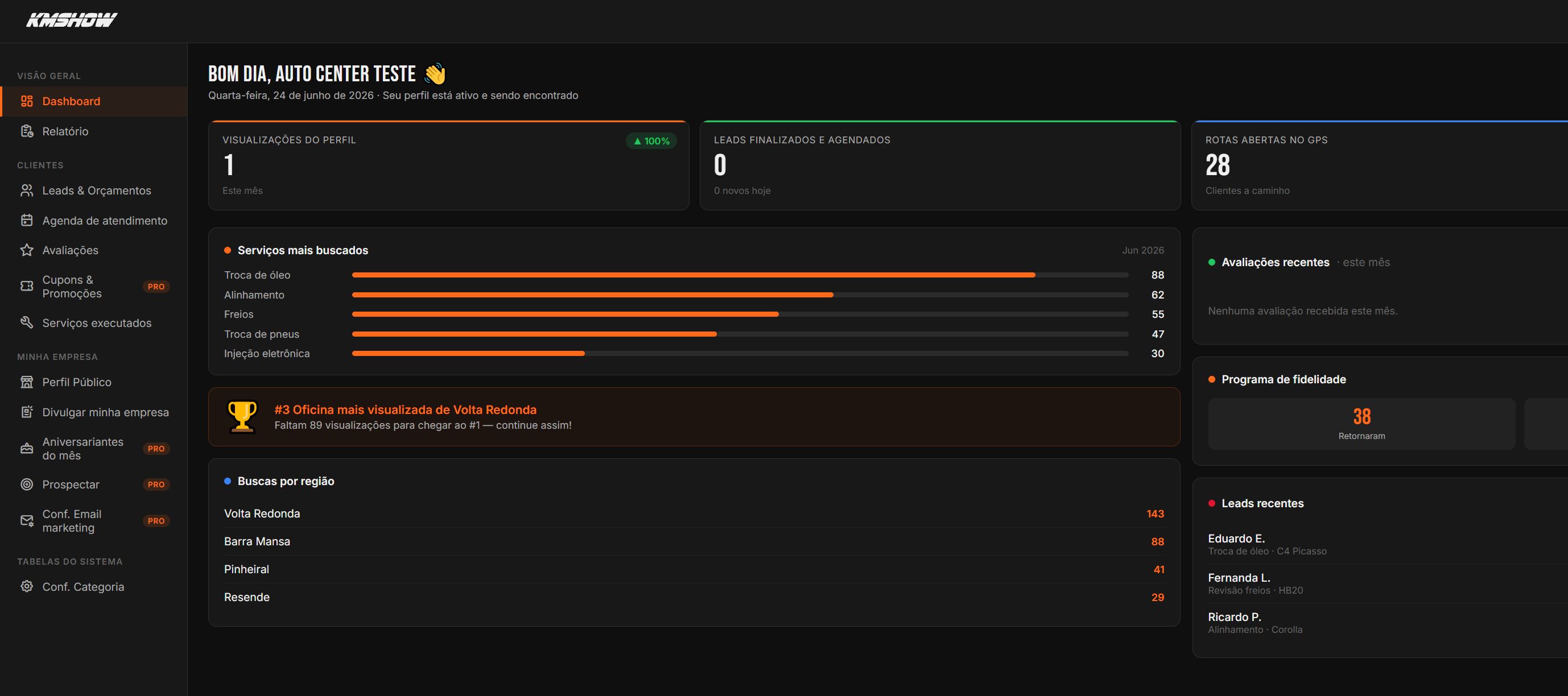Click the Prospectar target icon
The image size is (1568, 696).
(x=27, y=484)
